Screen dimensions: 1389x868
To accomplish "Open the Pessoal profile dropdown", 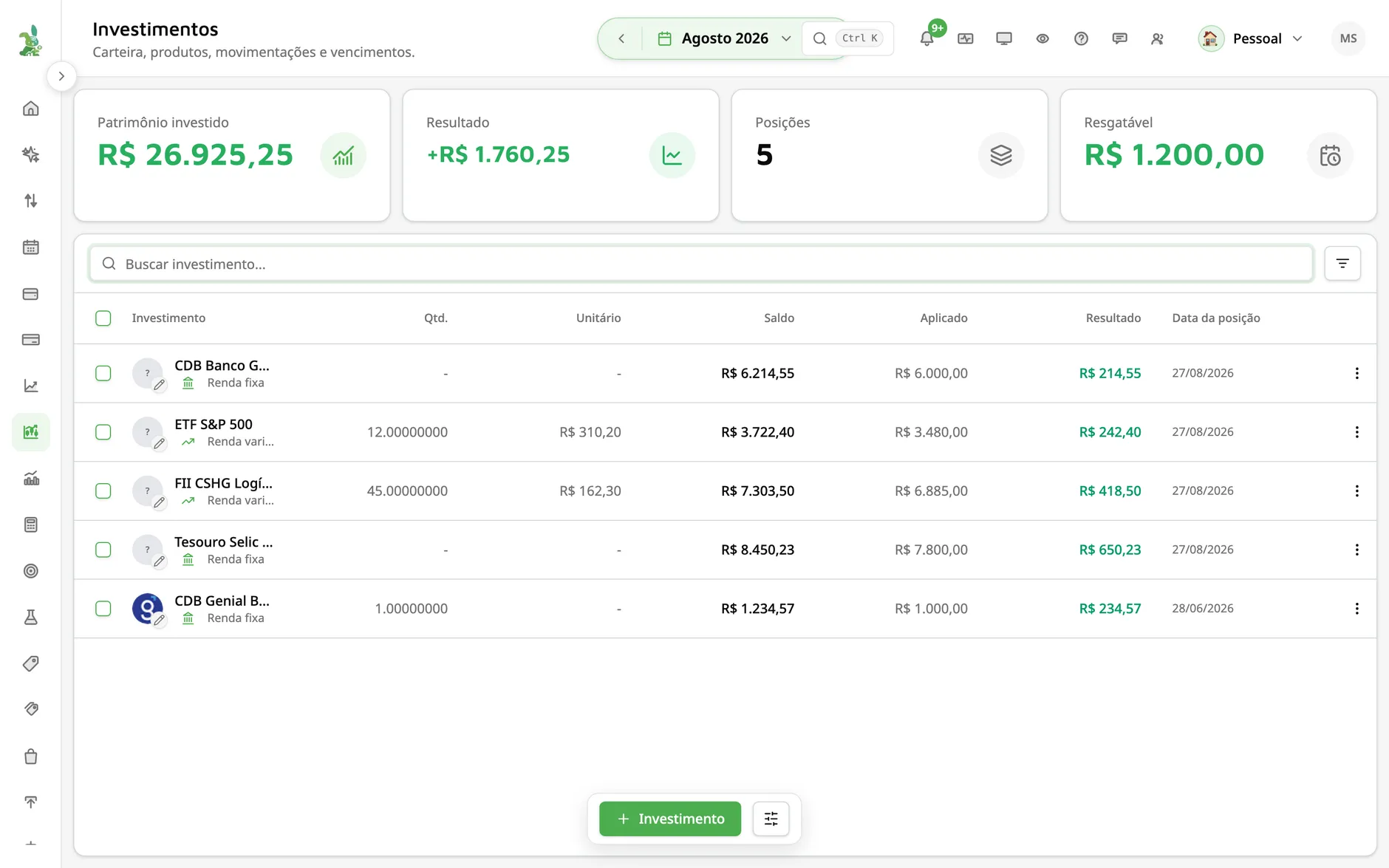I will [x=1250, y=38].
